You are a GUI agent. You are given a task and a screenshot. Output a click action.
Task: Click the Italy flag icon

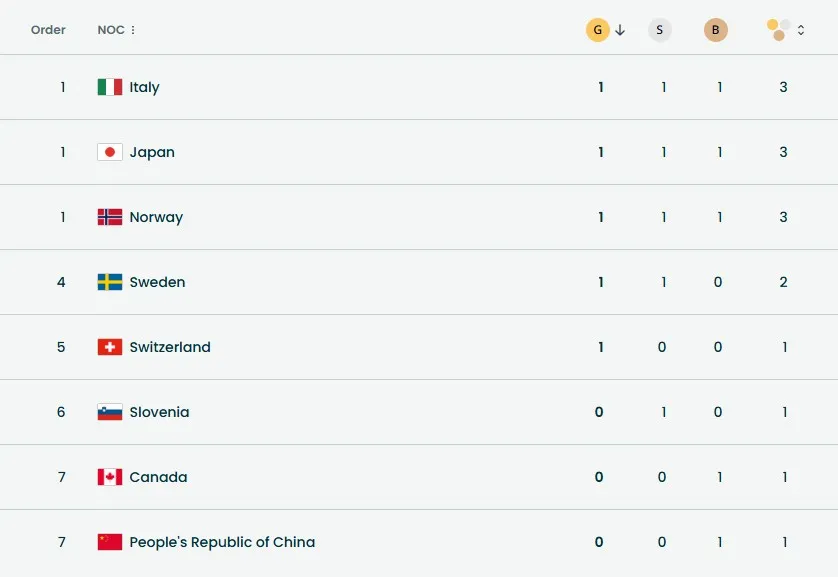point(110,87)
